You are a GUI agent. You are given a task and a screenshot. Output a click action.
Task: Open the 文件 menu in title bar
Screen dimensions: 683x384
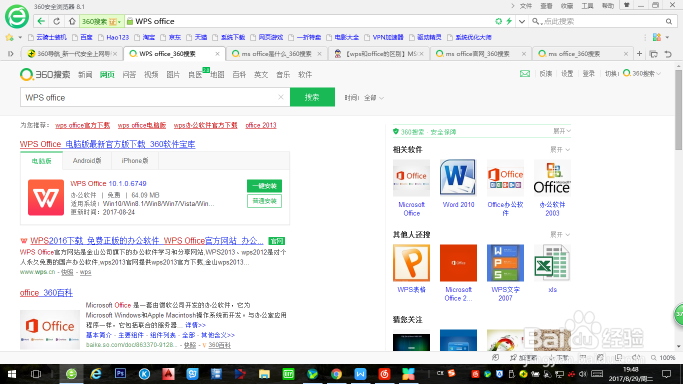coord(526,6)
